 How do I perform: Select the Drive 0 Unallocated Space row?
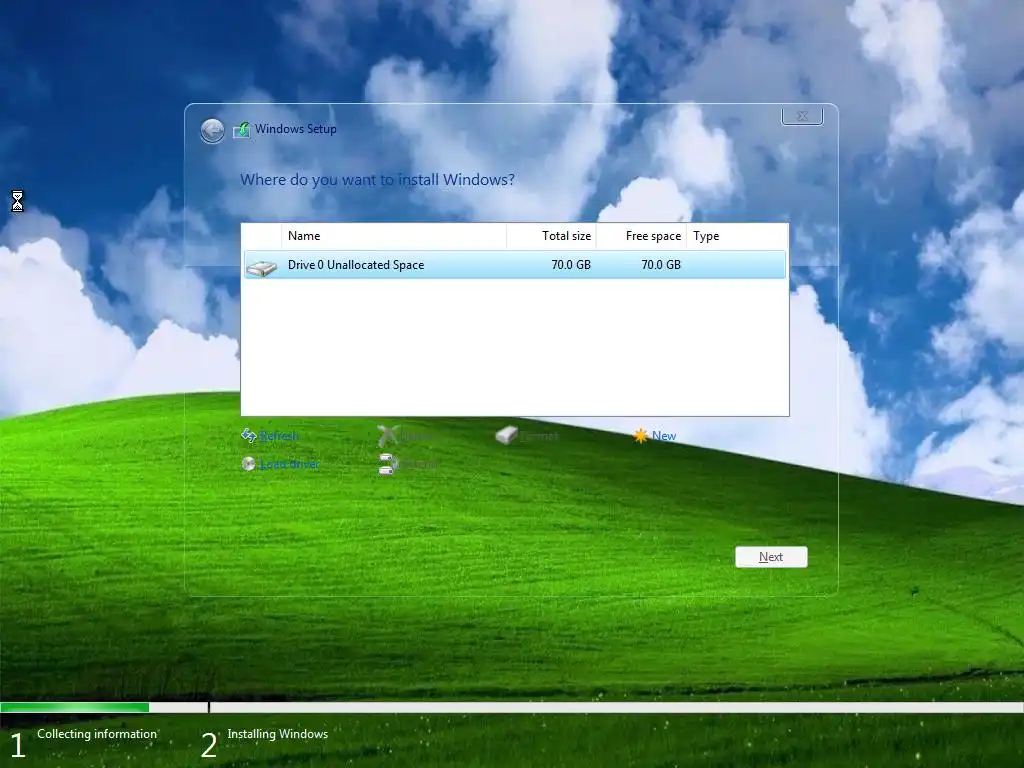[x=515, y=264]
